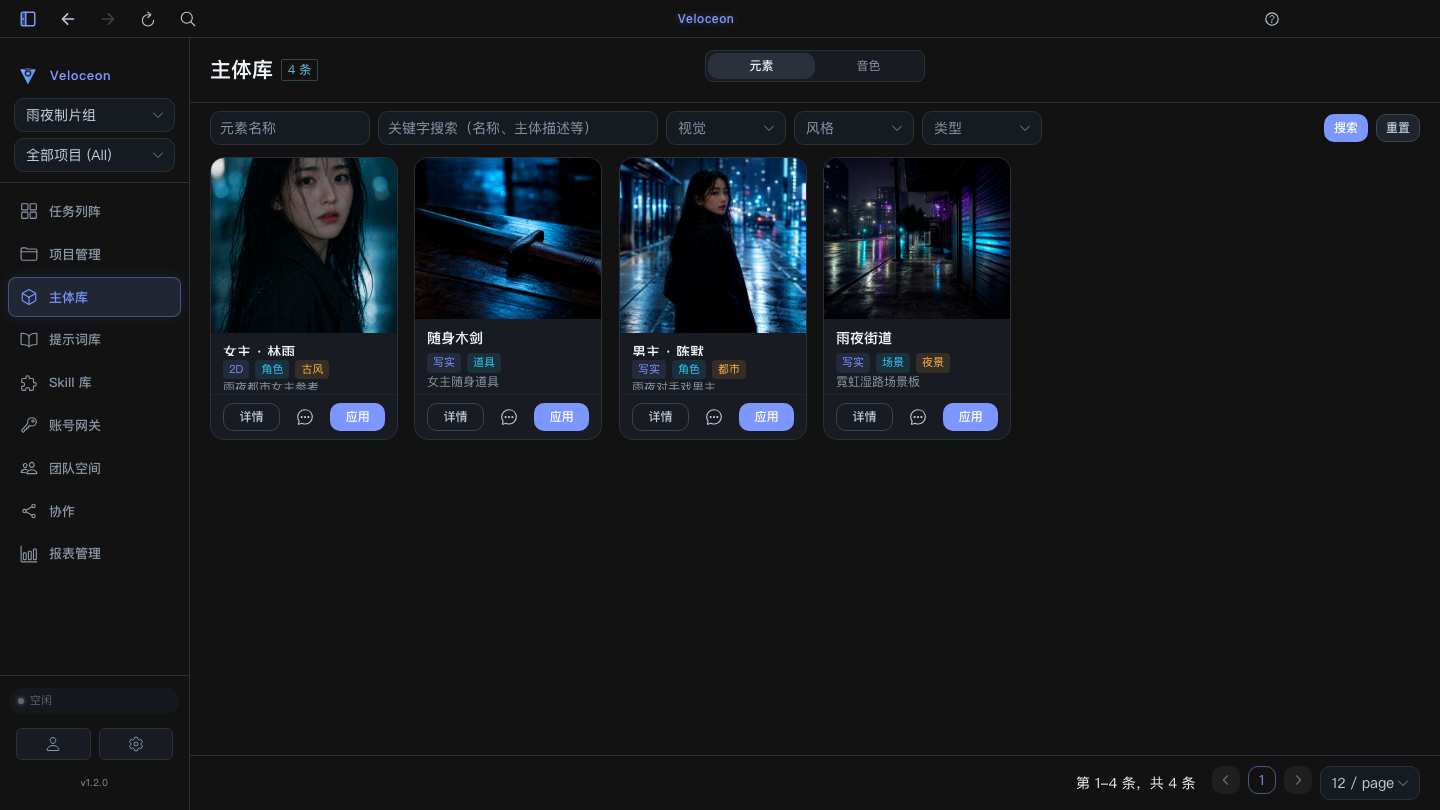Image resolution: width=1440 pixels, height=810 pixels.
Task: Switch to the 音色 segment
Action: point(868,66)
